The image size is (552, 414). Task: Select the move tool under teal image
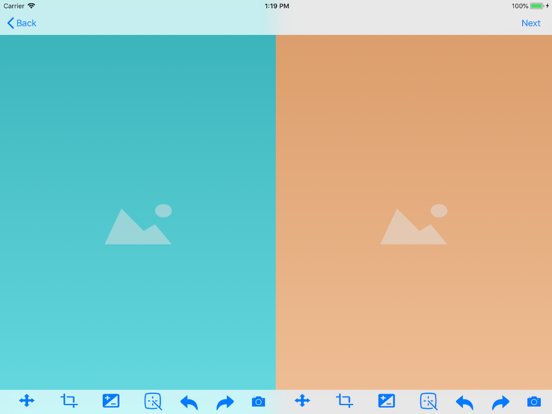(x=27, y=401)
